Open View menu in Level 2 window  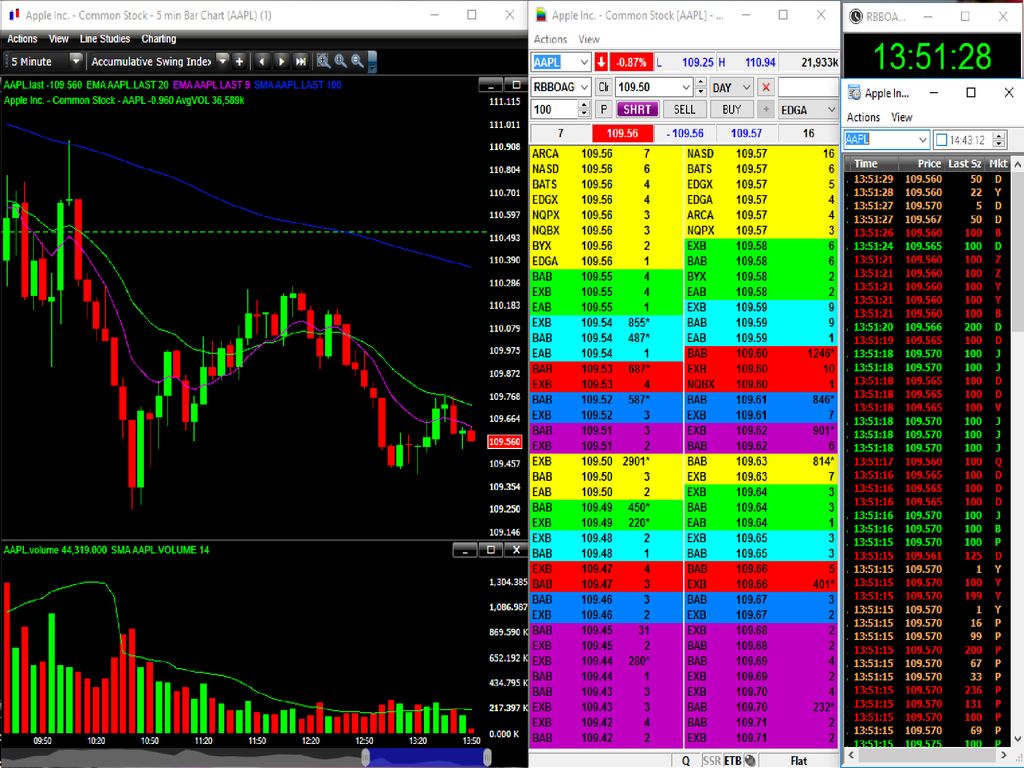(x=588, y=39)
